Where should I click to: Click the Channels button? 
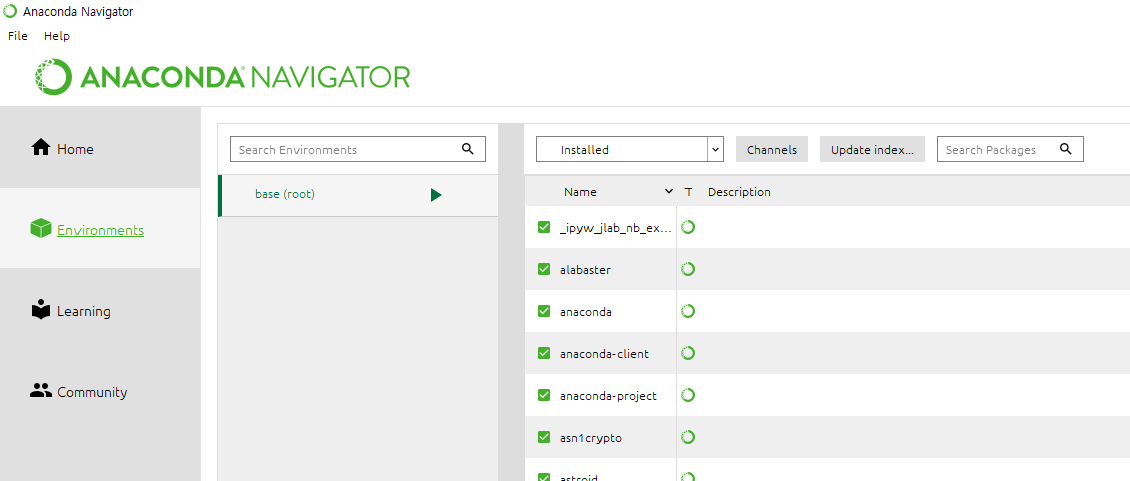[772, 149]
